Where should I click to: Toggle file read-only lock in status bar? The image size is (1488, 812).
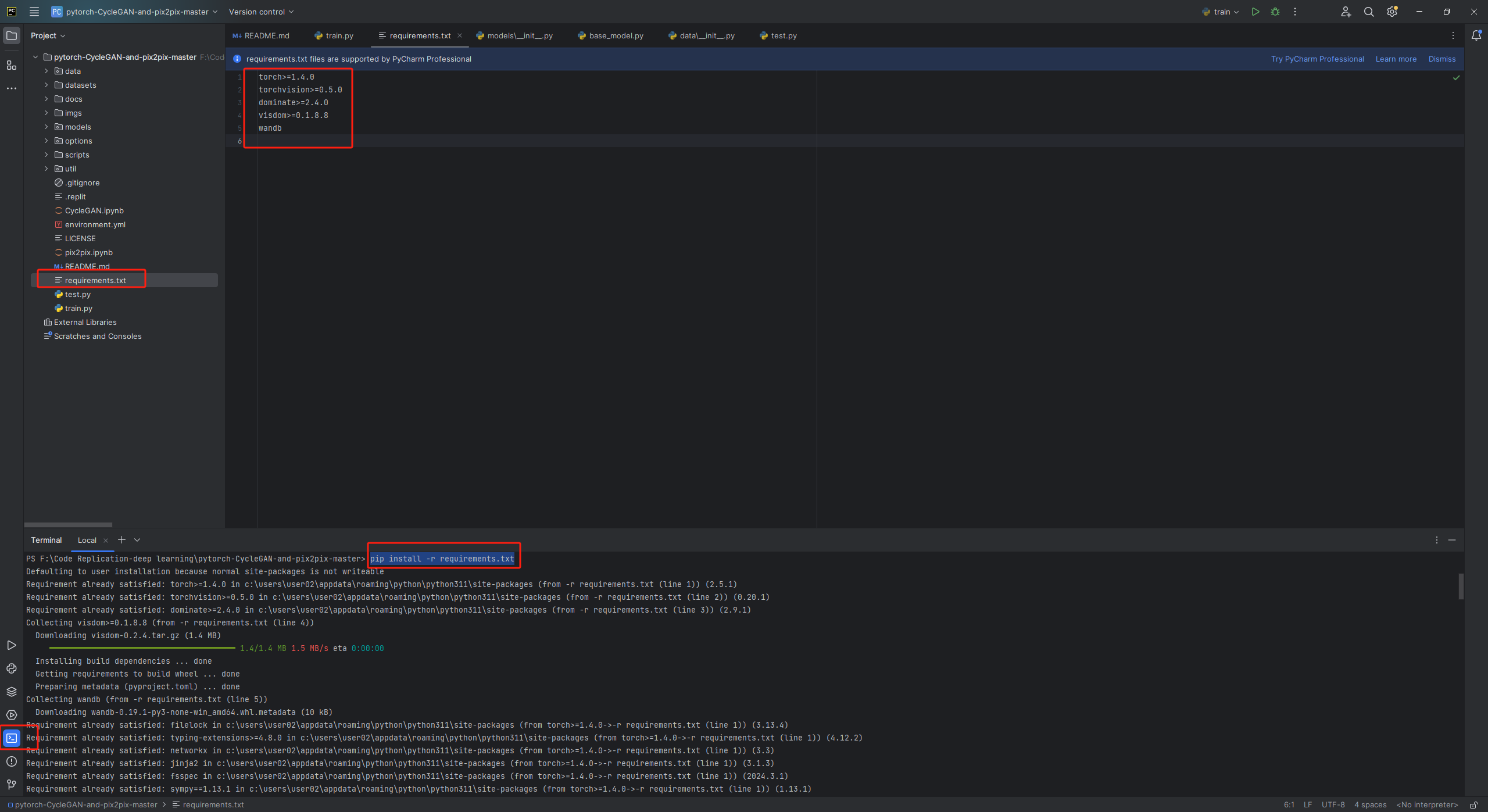tap(1473, 805)
